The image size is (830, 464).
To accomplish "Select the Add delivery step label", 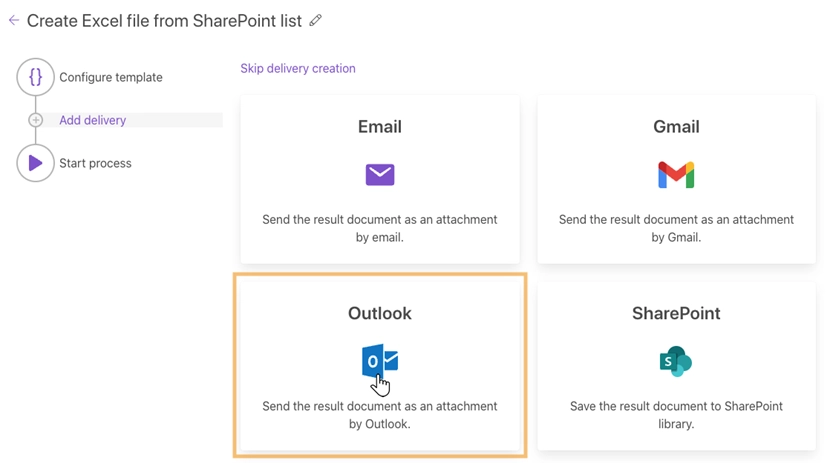I will click(x=93, y=120).
